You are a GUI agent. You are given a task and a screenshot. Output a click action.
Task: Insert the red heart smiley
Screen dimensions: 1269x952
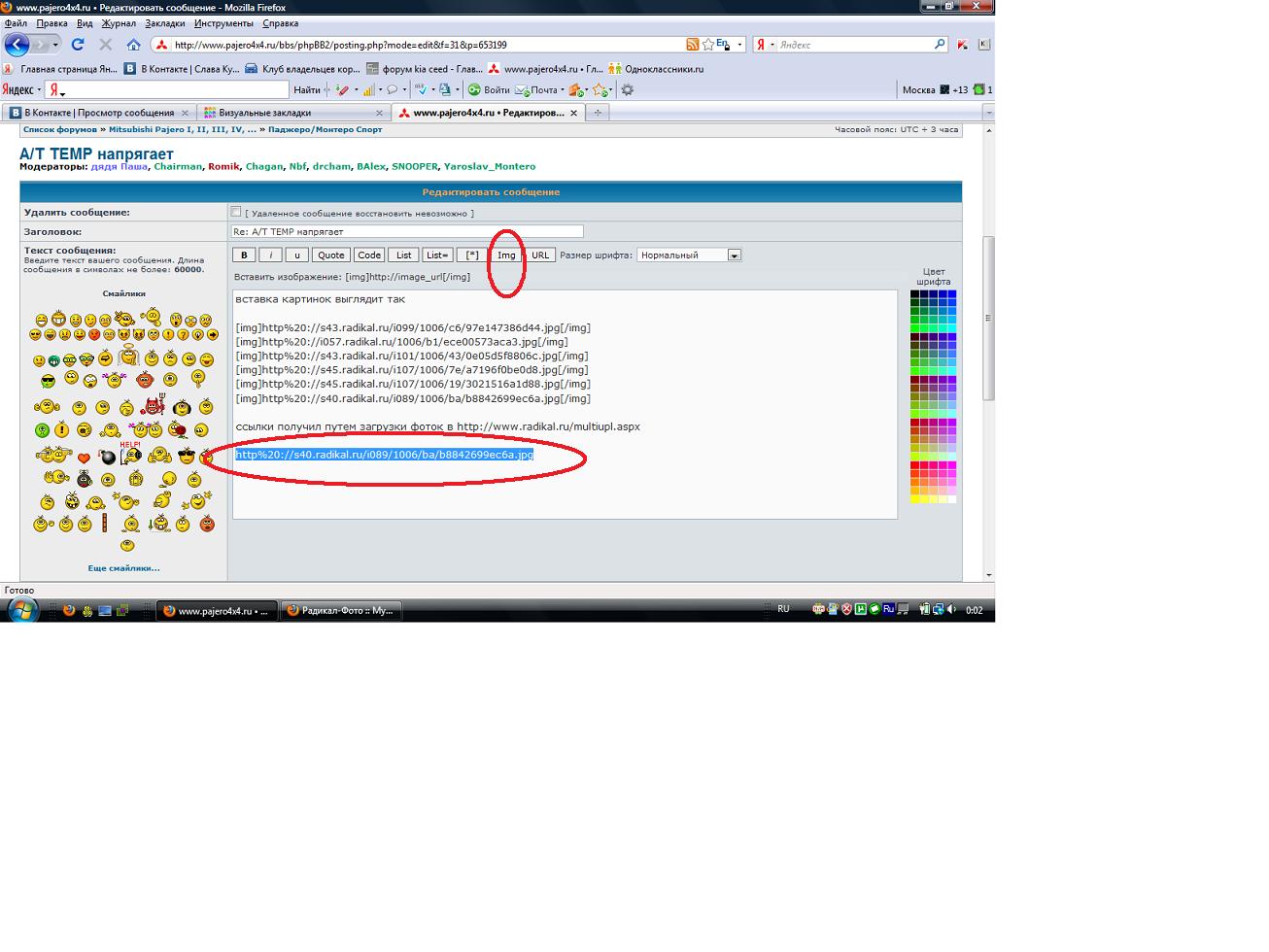pos(85,458)
